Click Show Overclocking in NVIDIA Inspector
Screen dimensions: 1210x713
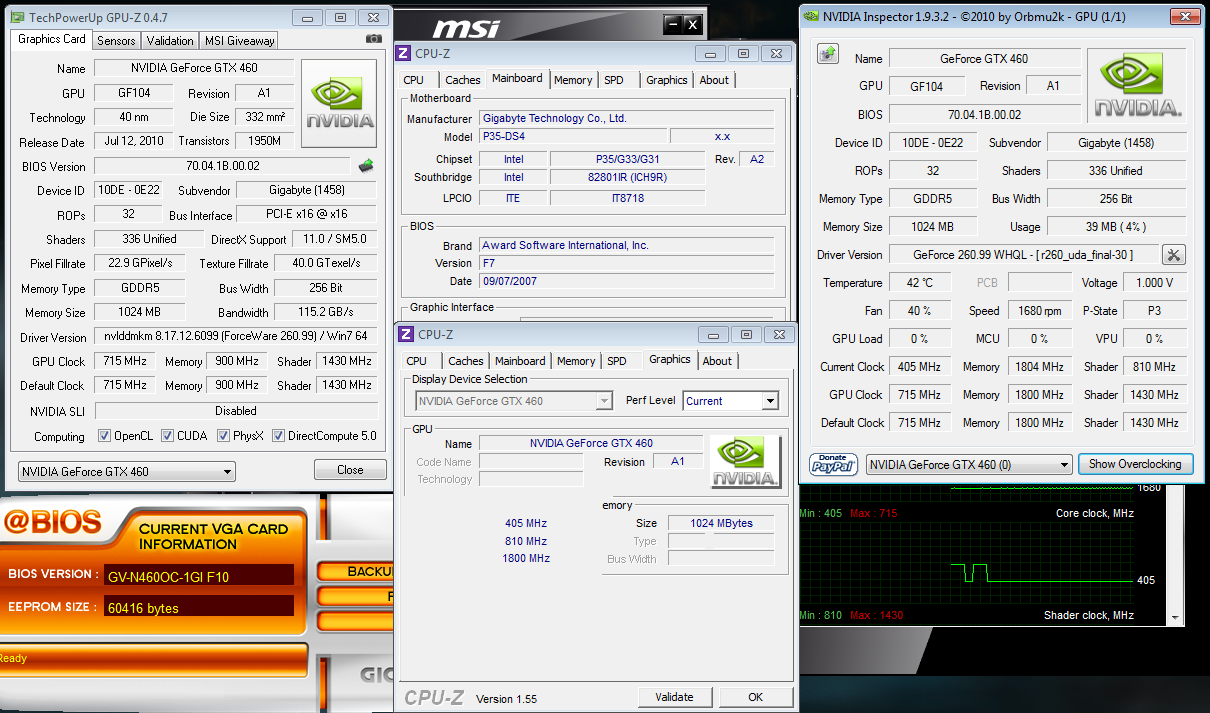1135,464
